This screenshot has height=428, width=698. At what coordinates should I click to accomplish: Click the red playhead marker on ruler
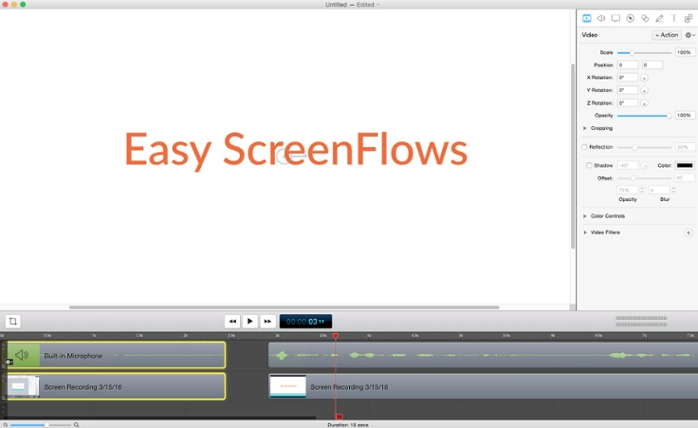(x=336, y=335)
